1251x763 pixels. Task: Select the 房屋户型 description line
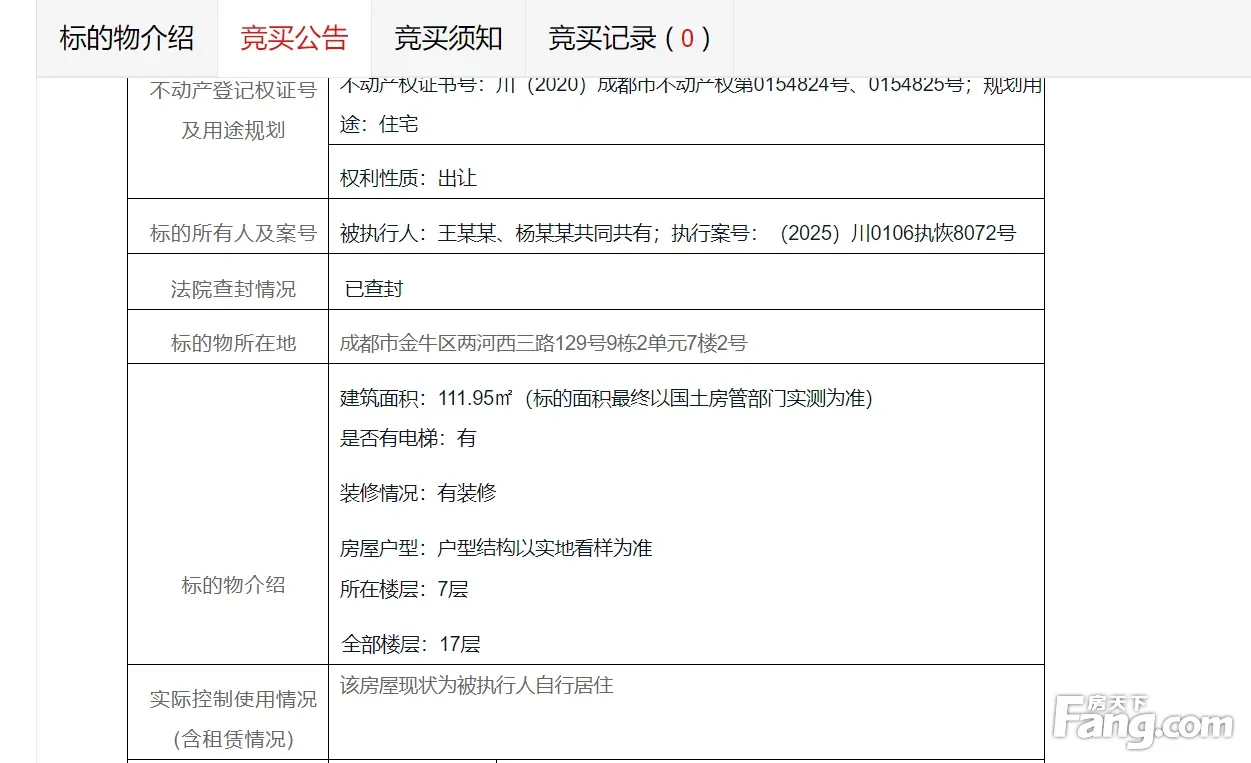click(496, 548)
